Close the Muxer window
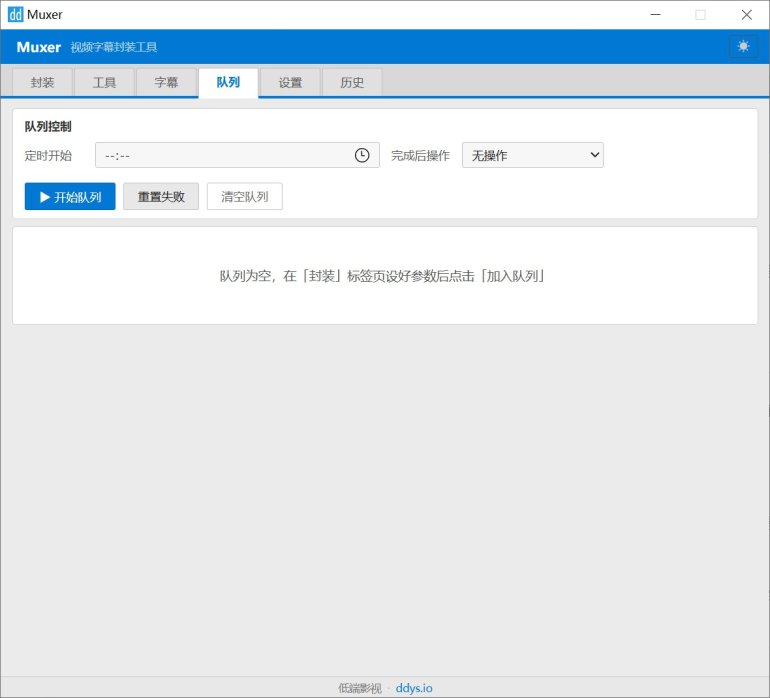The image size is (770, 698). pos(746,15)
